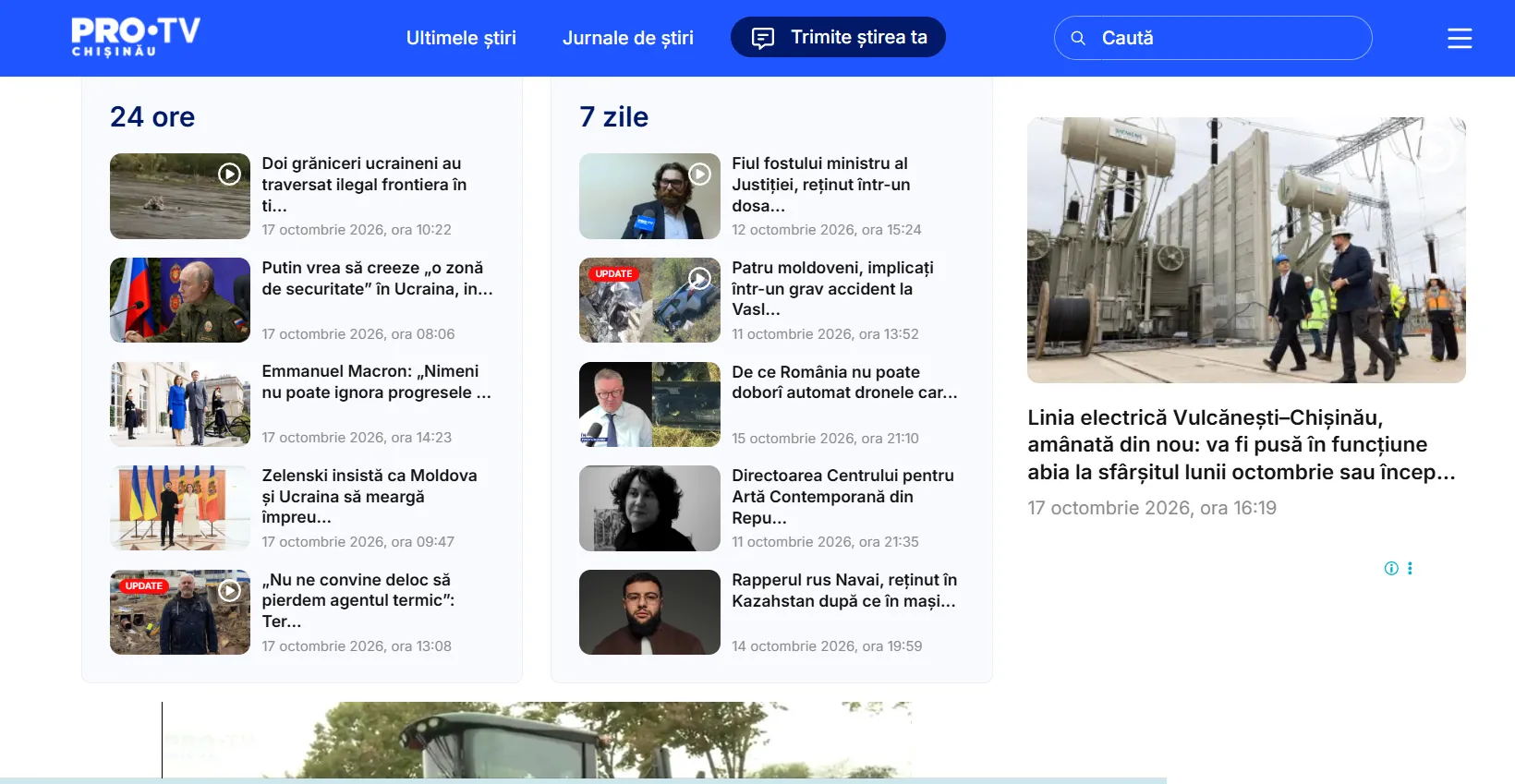Click the power substation featured image

pyautogui.click(x=1246, y=250)
